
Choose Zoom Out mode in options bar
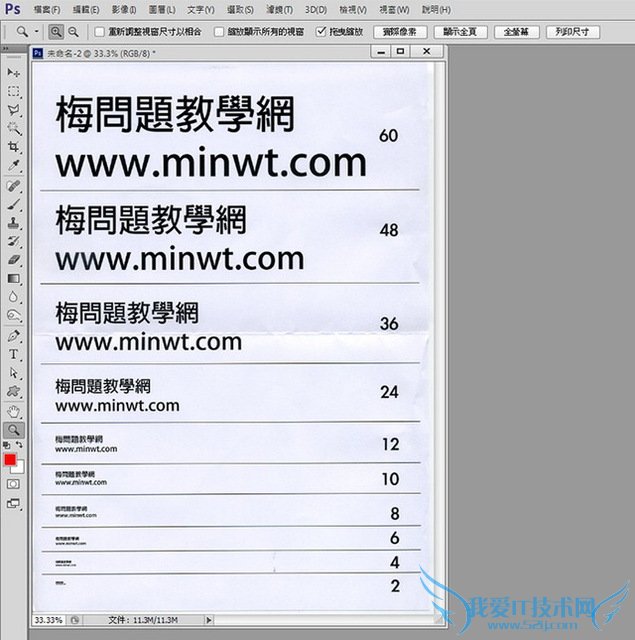[x=73, y=32]
